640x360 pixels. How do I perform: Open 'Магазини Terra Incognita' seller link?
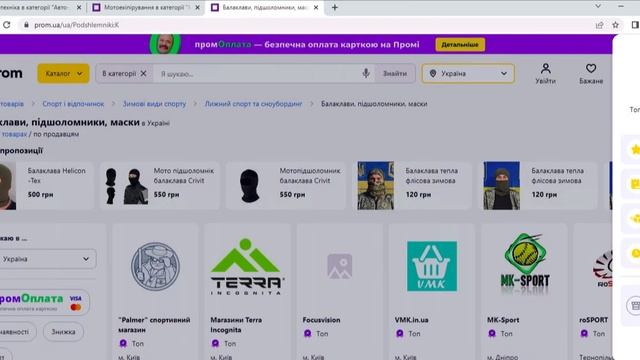[x=236, y=325]
